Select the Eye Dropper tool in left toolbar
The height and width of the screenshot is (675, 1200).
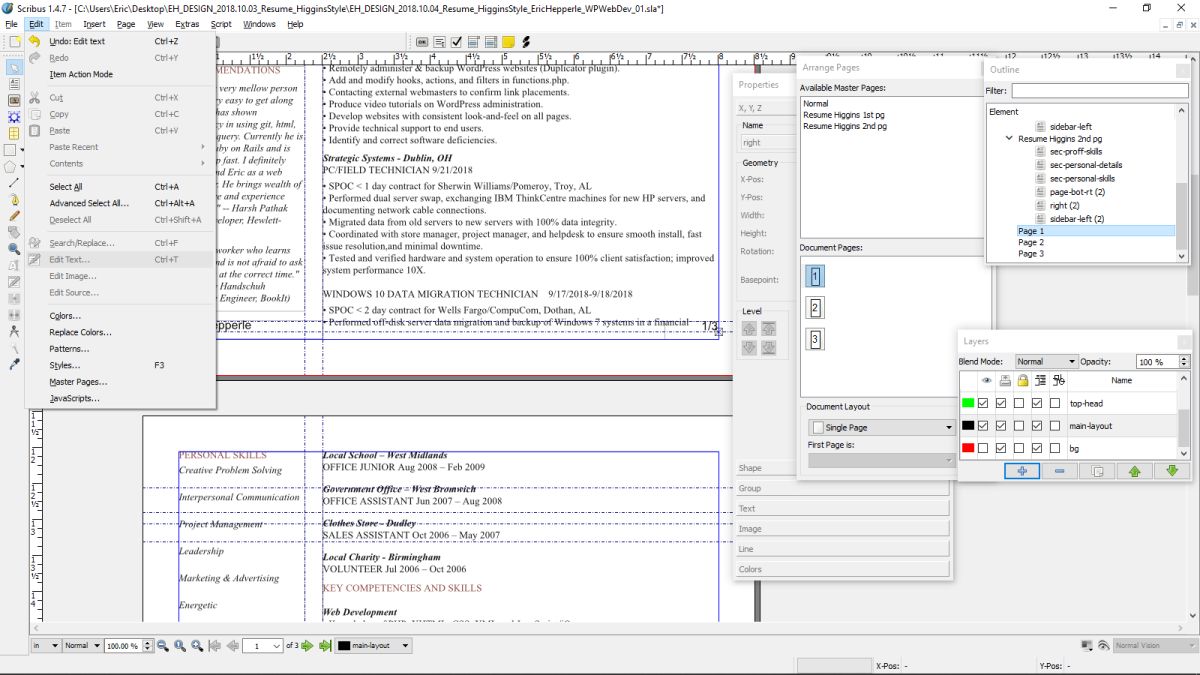14,365
